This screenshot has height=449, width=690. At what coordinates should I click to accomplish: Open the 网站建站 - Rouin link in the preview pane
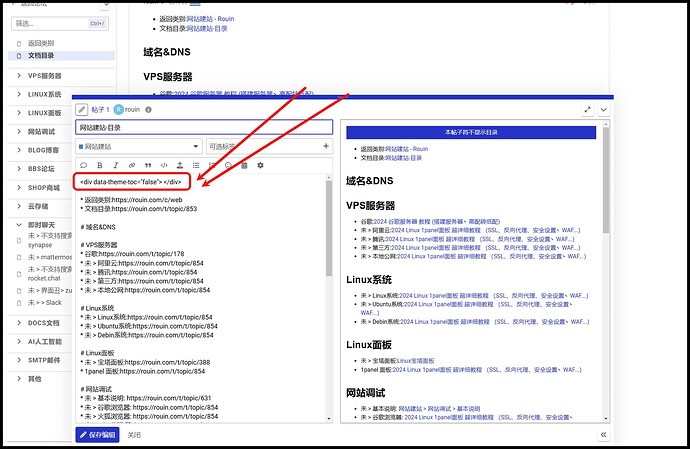click(407, 149)
